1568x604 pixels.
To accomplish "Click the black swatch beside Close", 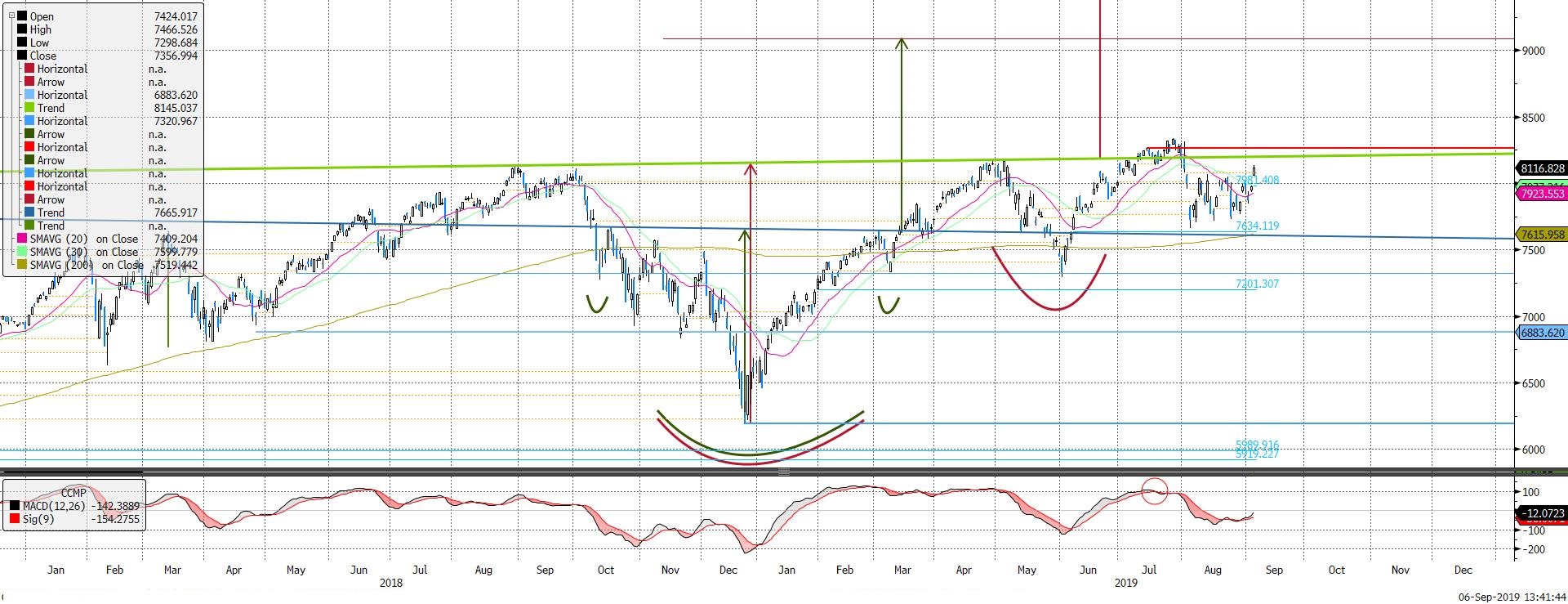I will click(x=22, y=56).
